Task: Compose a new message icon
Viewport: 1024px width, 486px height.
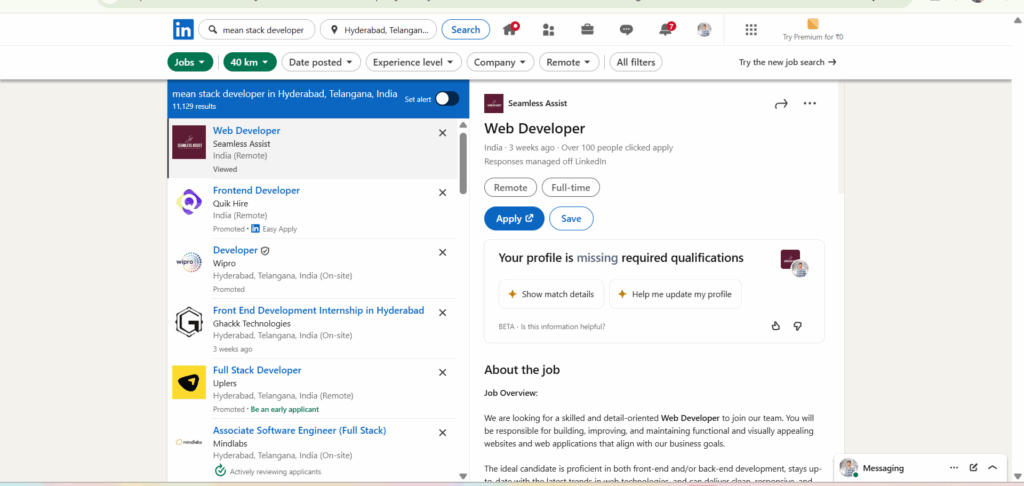Action: [974, 468]
